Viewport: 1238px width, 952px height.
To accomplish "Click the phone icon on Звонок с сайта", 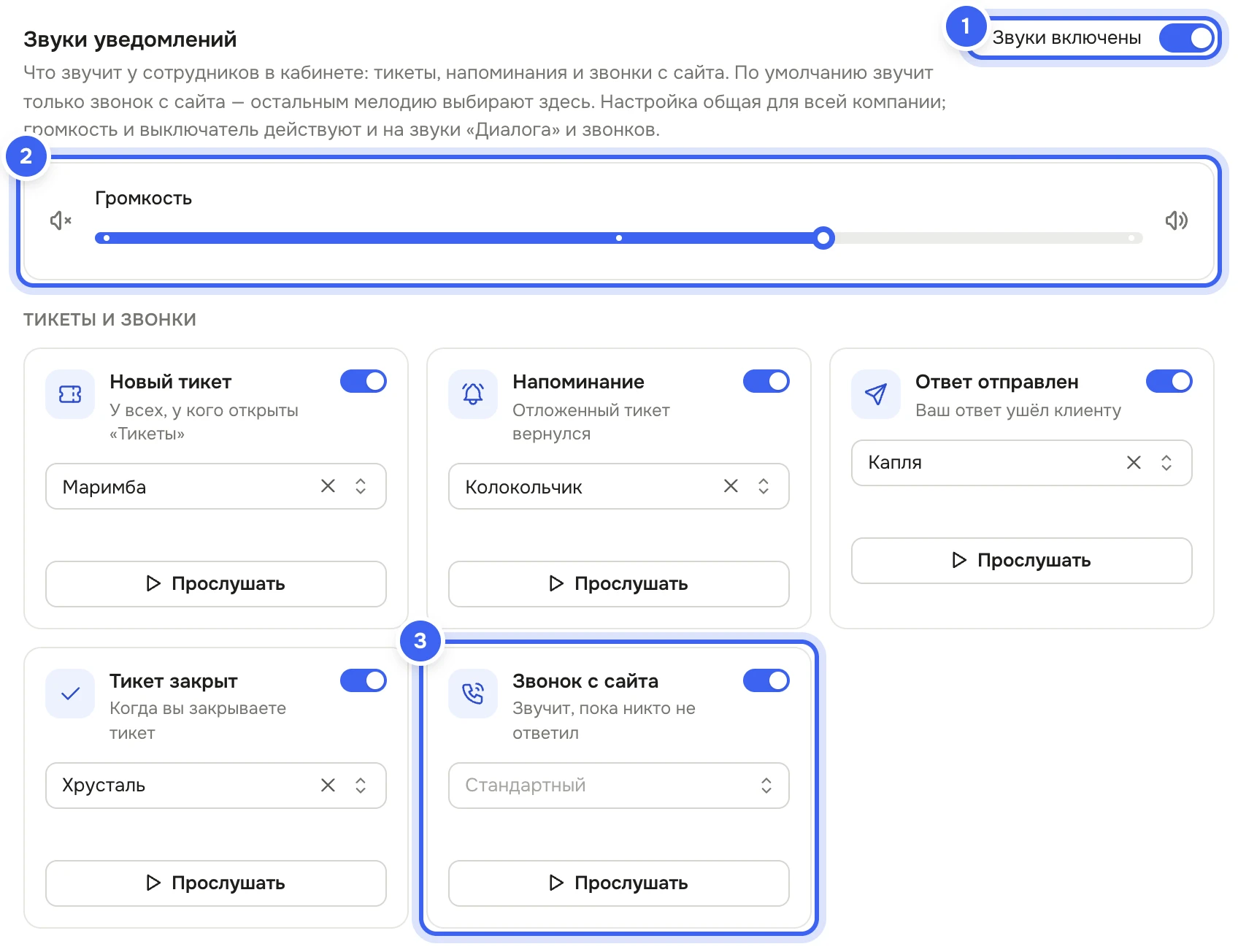I will pyautogui.click(x=473, y=694).
